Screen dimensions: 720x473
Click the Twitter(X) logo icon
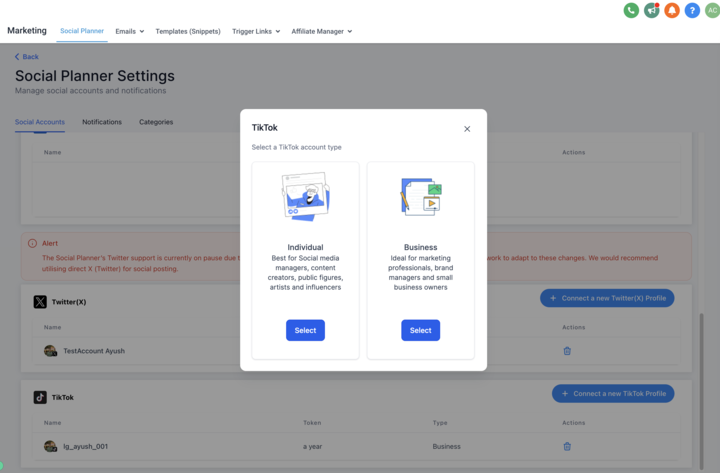click(x=40, y=302)
